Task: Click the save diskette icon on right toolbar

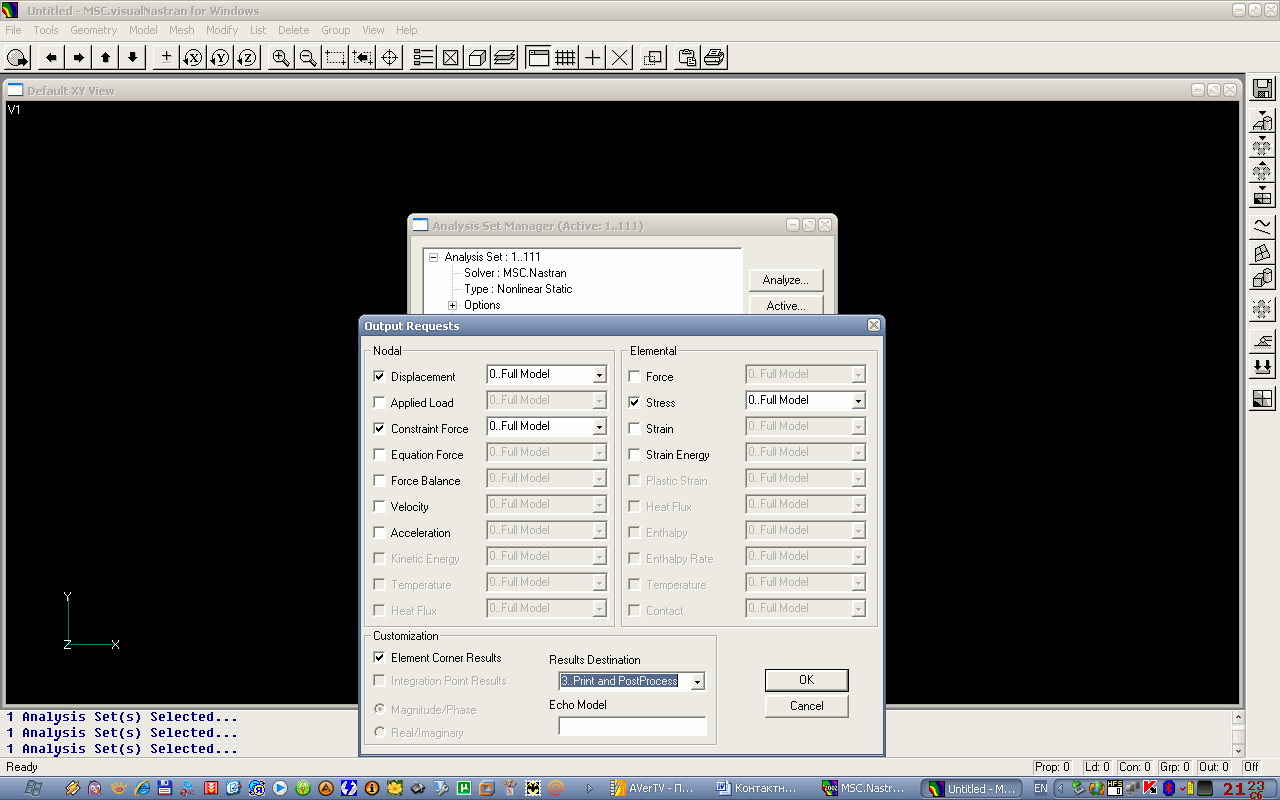Action: coord(1262,88)
